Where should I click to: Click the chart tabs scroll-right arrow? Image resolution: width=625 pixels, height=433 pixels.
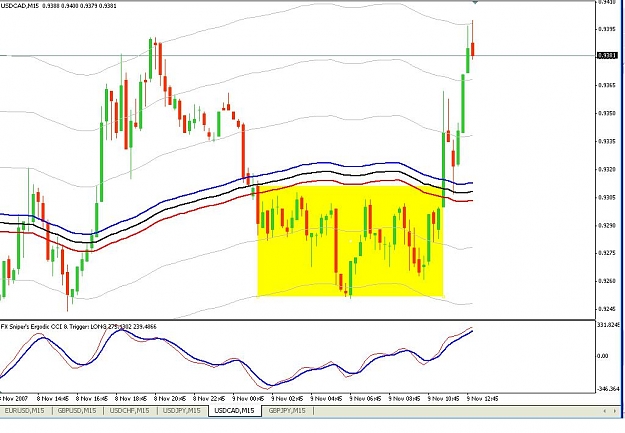616,411
